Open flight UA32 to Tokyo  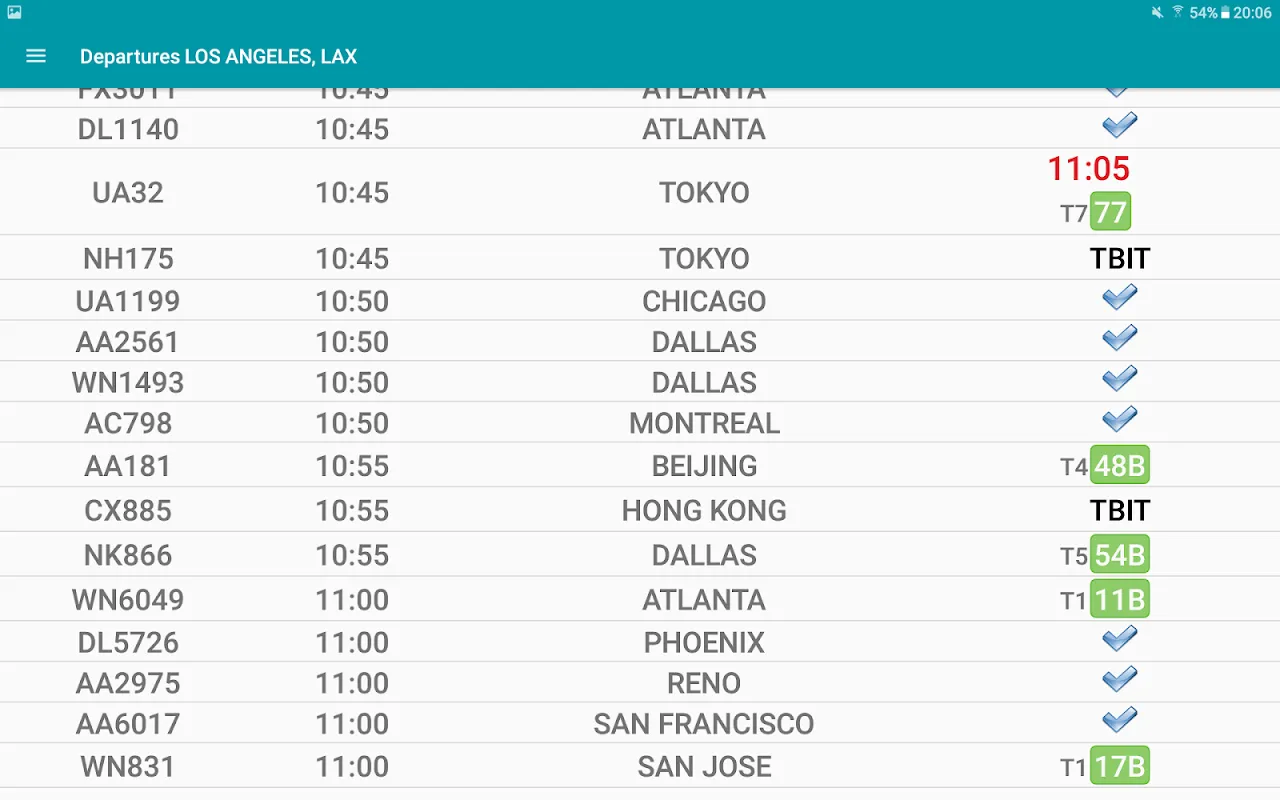128,192
